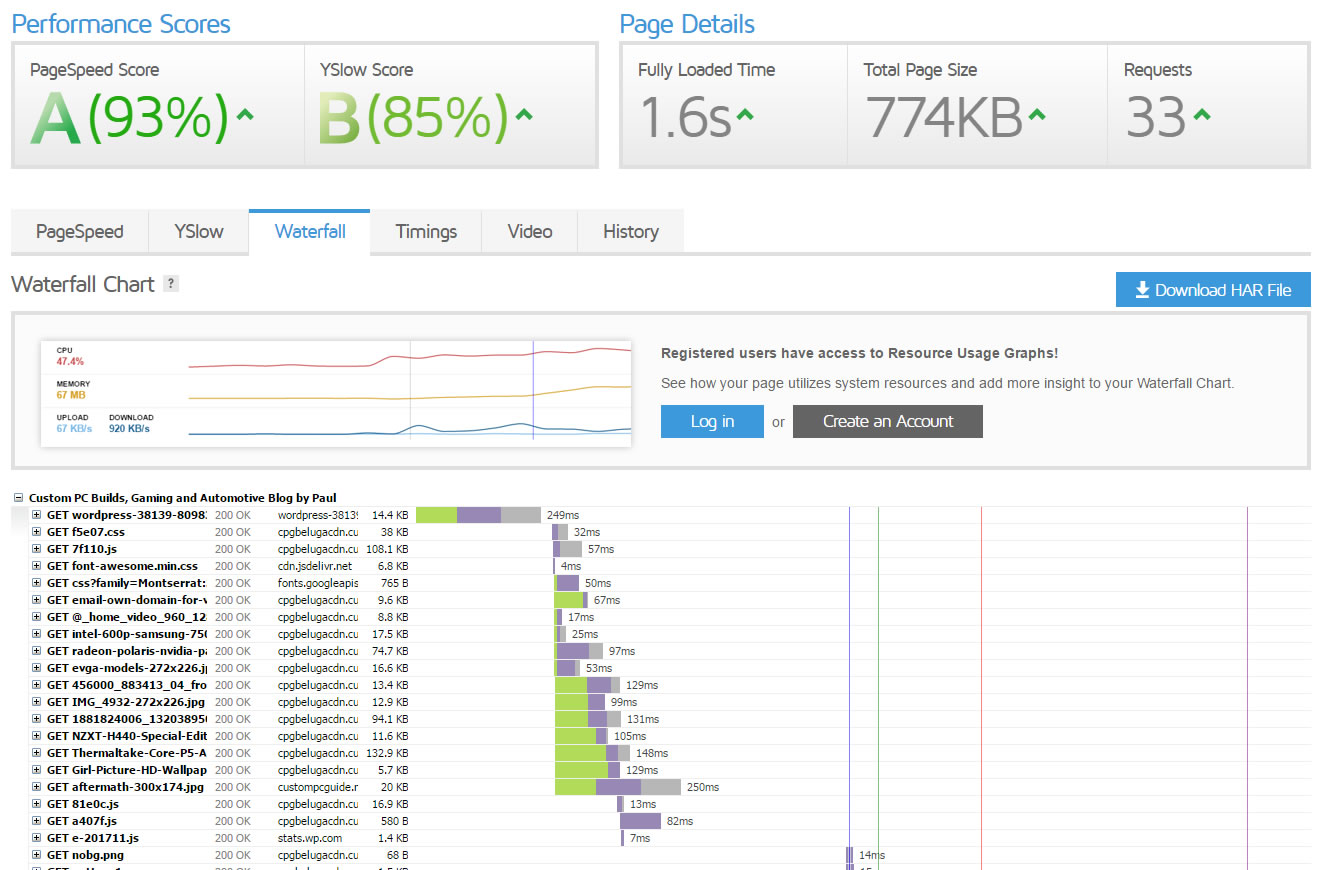Expand the GET css?family=Montserrat request
Viewport: 1321px width, 870px height.
pos(37,583)
